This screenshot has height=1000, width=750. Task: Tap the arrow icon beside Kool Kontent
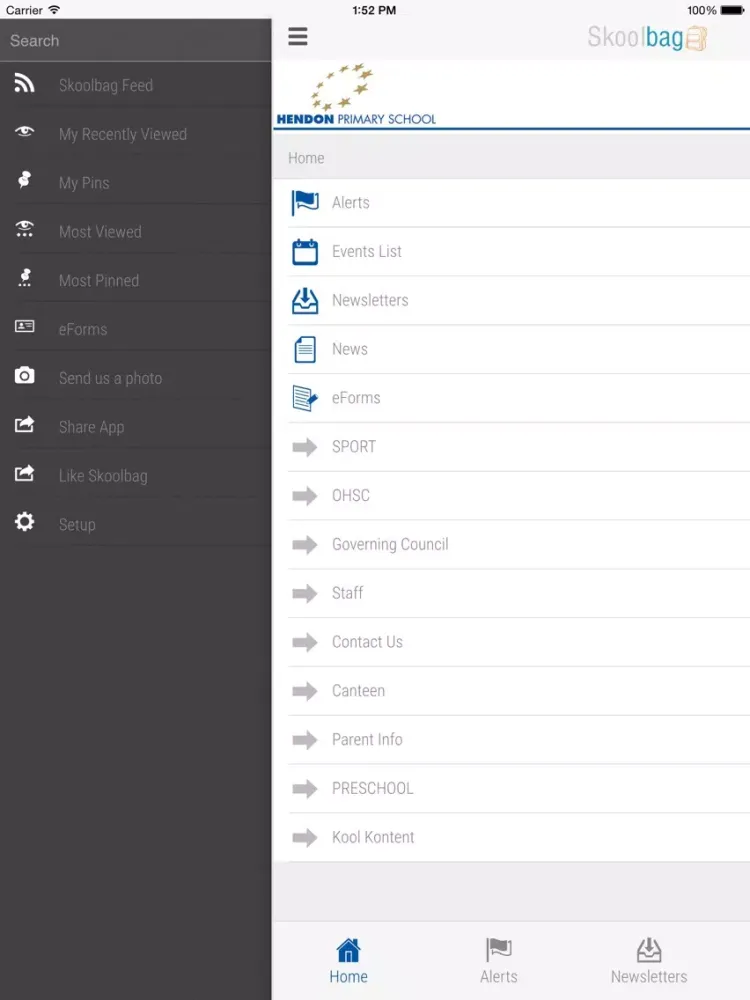(305, 837)
